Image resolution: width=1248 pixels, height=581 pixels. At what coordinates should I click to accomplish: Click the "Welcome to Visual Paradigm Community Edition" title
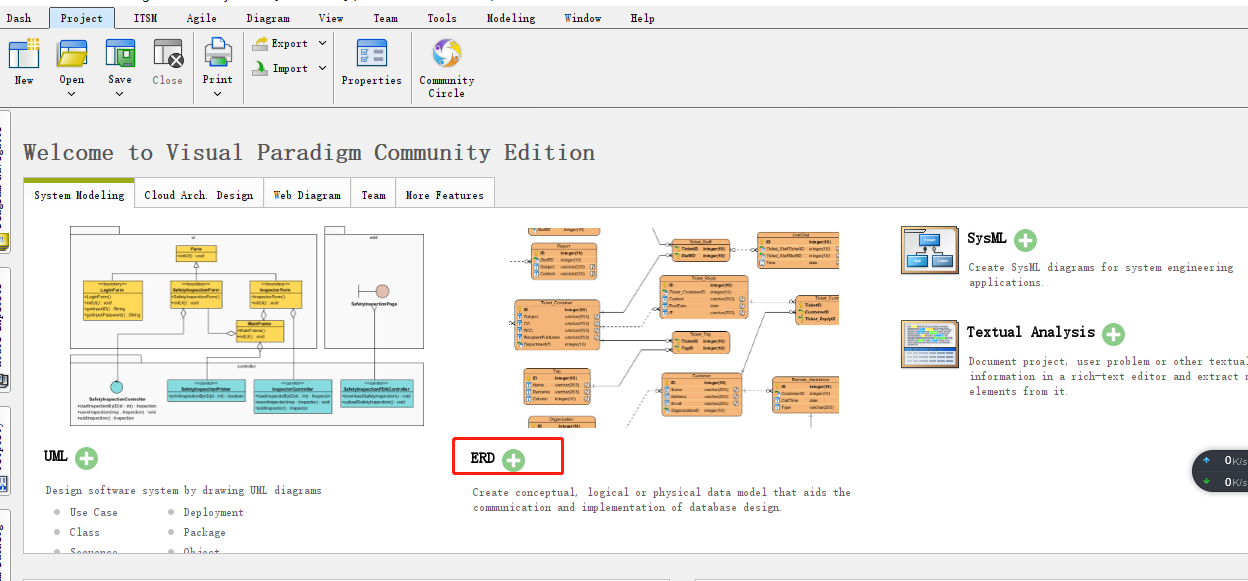(309, 152)
